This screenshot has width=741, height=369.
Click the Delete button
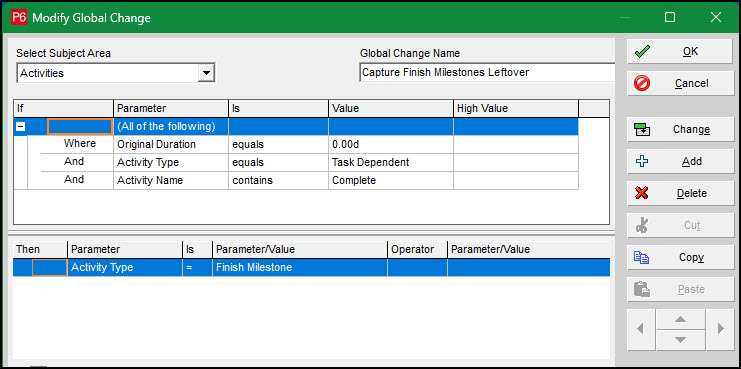(680, 193)
